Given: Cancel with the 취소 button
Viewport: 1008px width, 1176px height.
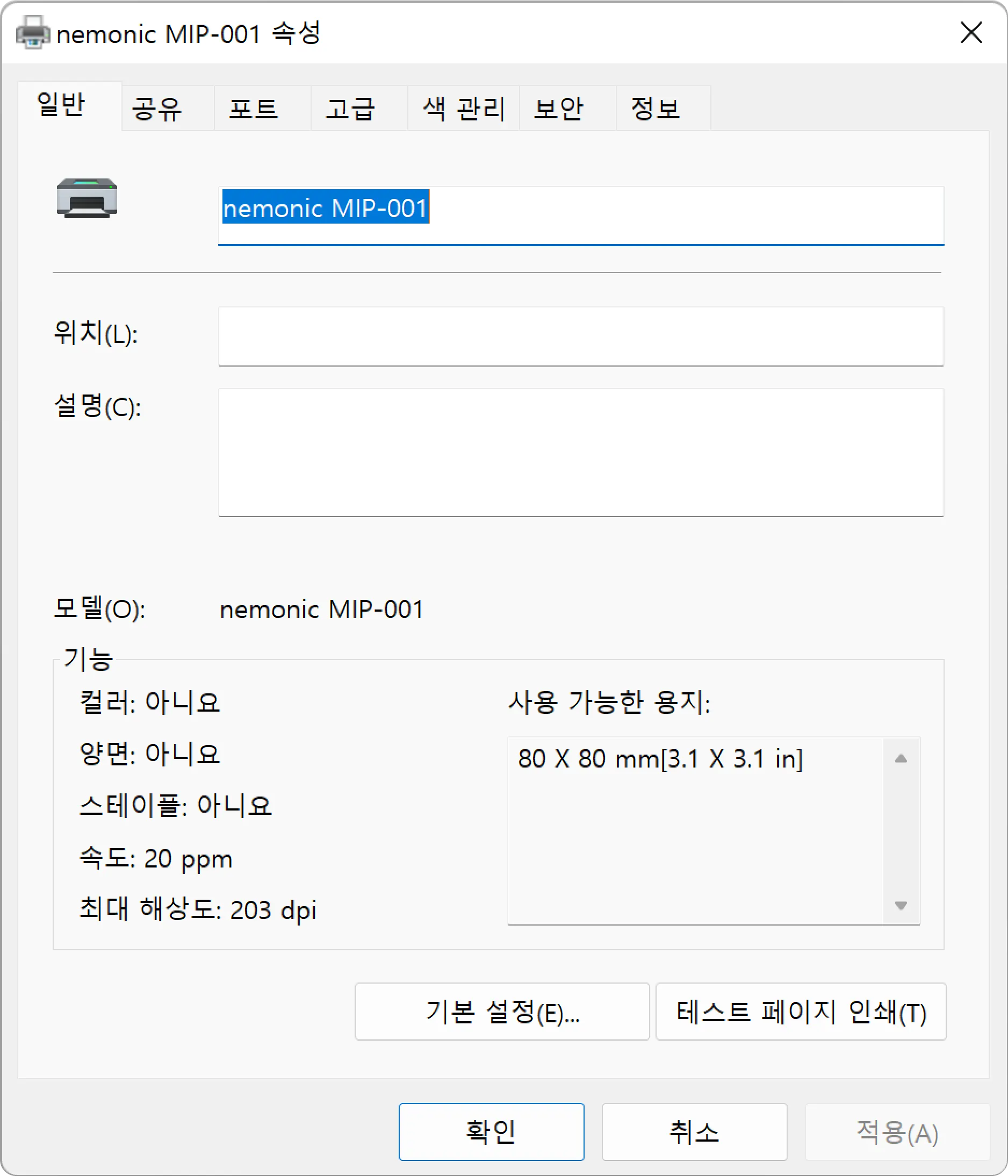Looking at the screenshot, I should pyautogui.click(x=694, y=1132).
